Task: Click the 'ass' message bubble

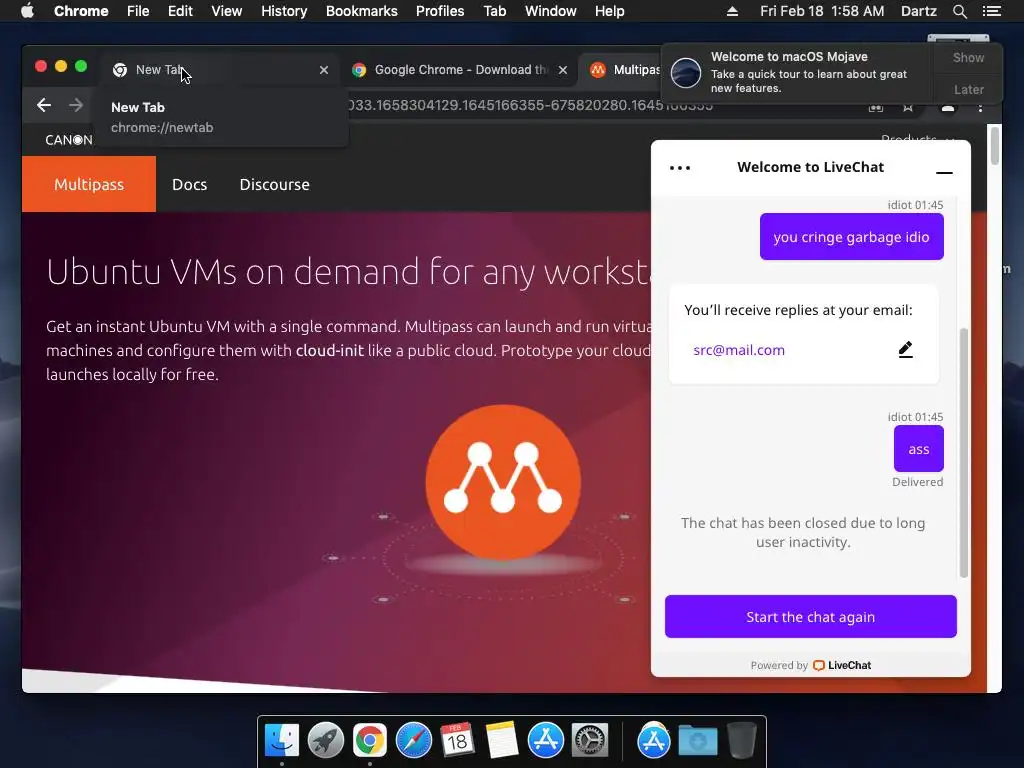Action: pos(918,449)
